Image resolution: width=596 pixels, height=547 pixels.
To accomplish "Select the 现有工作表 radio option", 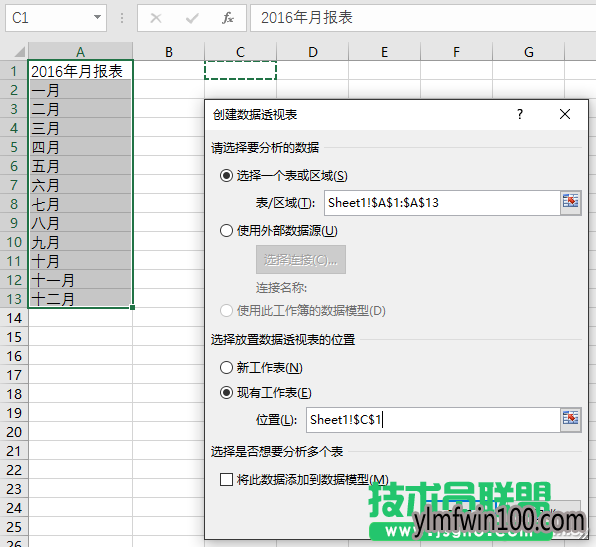I will point(226,393).
